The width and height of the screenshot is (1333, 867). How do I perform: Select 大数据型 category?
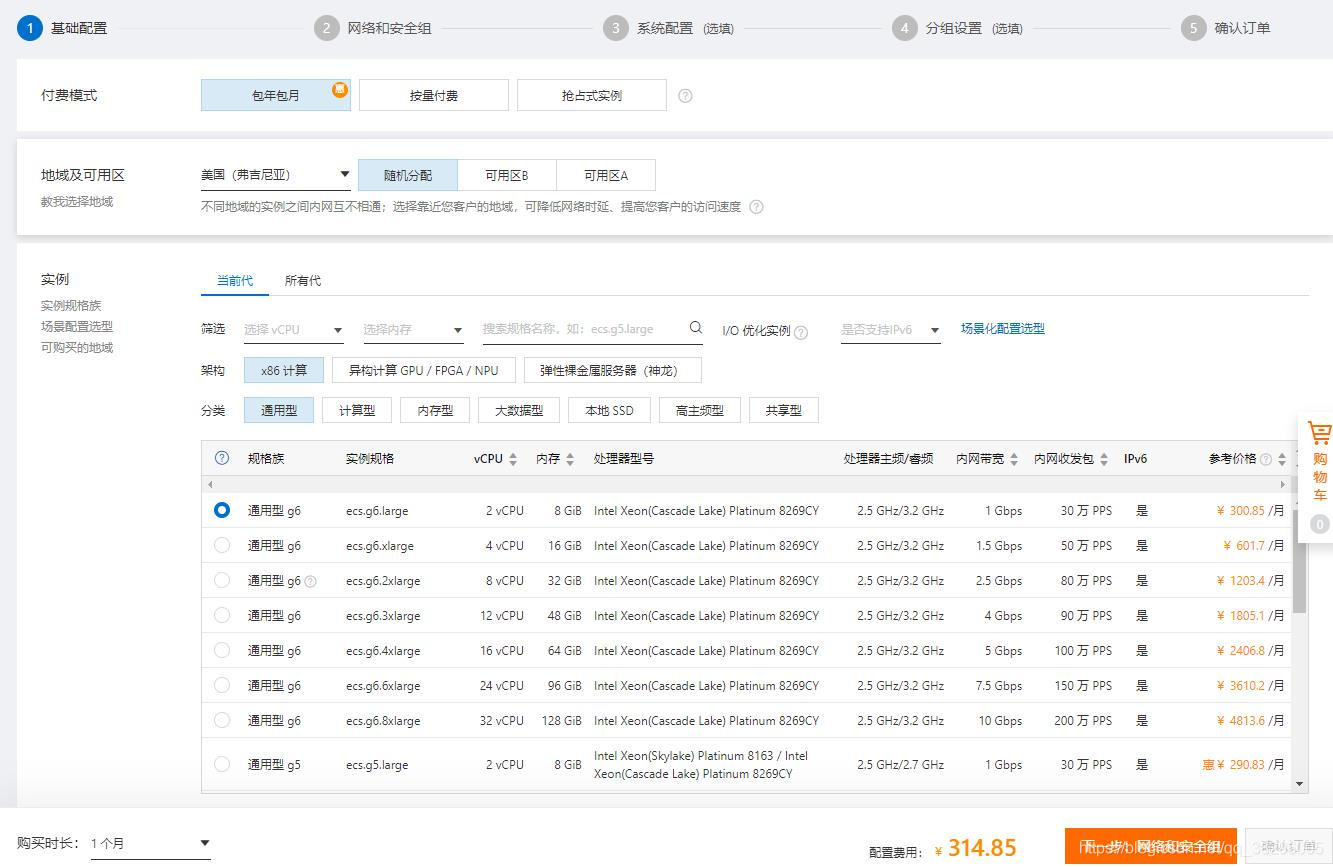pyautogui.click(x=519, y=410)
